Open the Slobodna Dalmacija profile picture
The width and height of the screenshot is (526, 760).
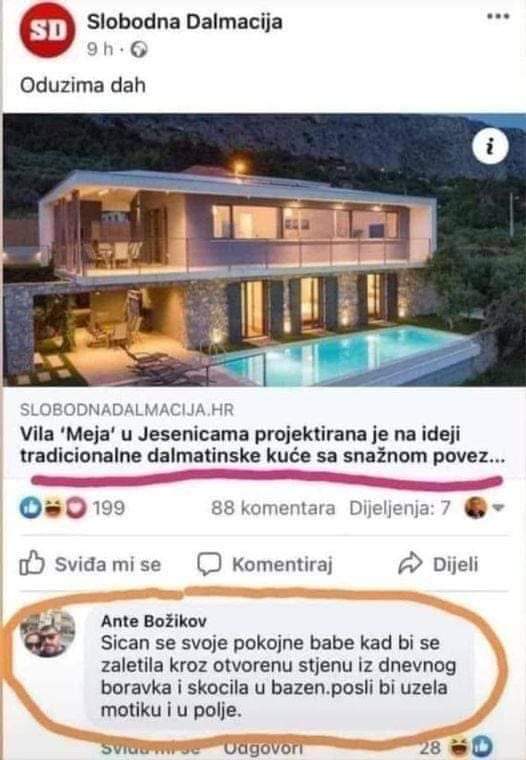tap(48, 30)
